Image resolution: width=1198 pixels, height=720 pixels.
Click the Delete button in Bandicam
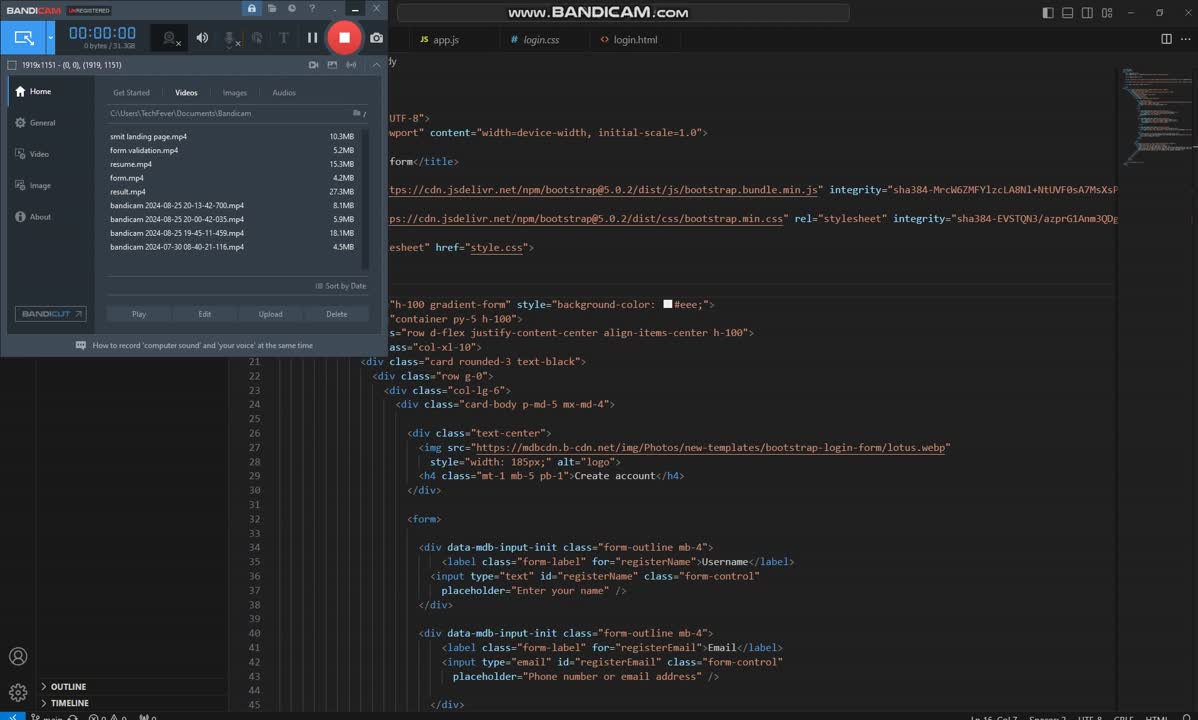click(x=337, y=314)
